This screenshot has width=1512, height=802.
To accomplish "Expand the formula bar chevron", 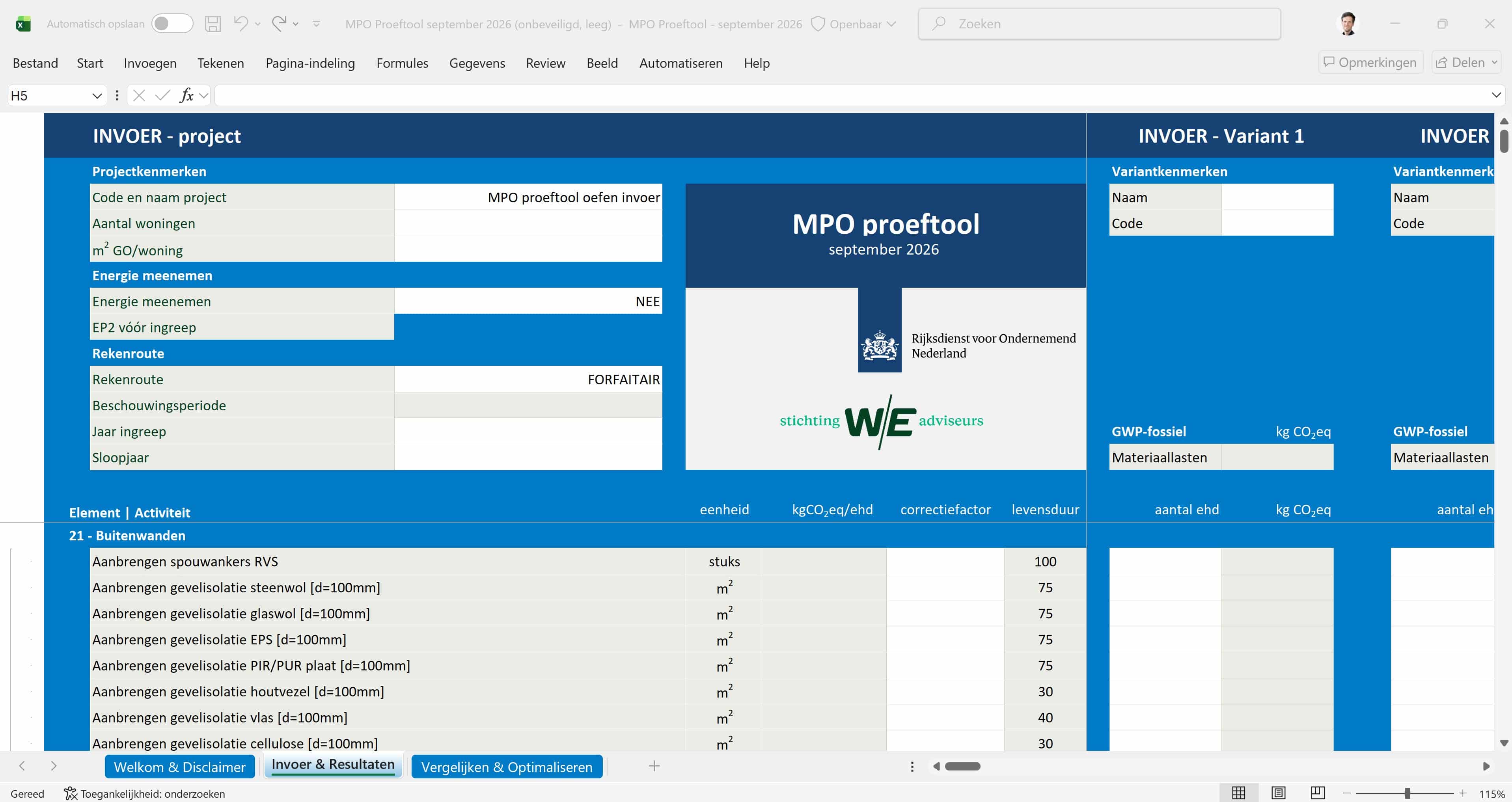I will pyautogui.click(x=1496, y=95).
